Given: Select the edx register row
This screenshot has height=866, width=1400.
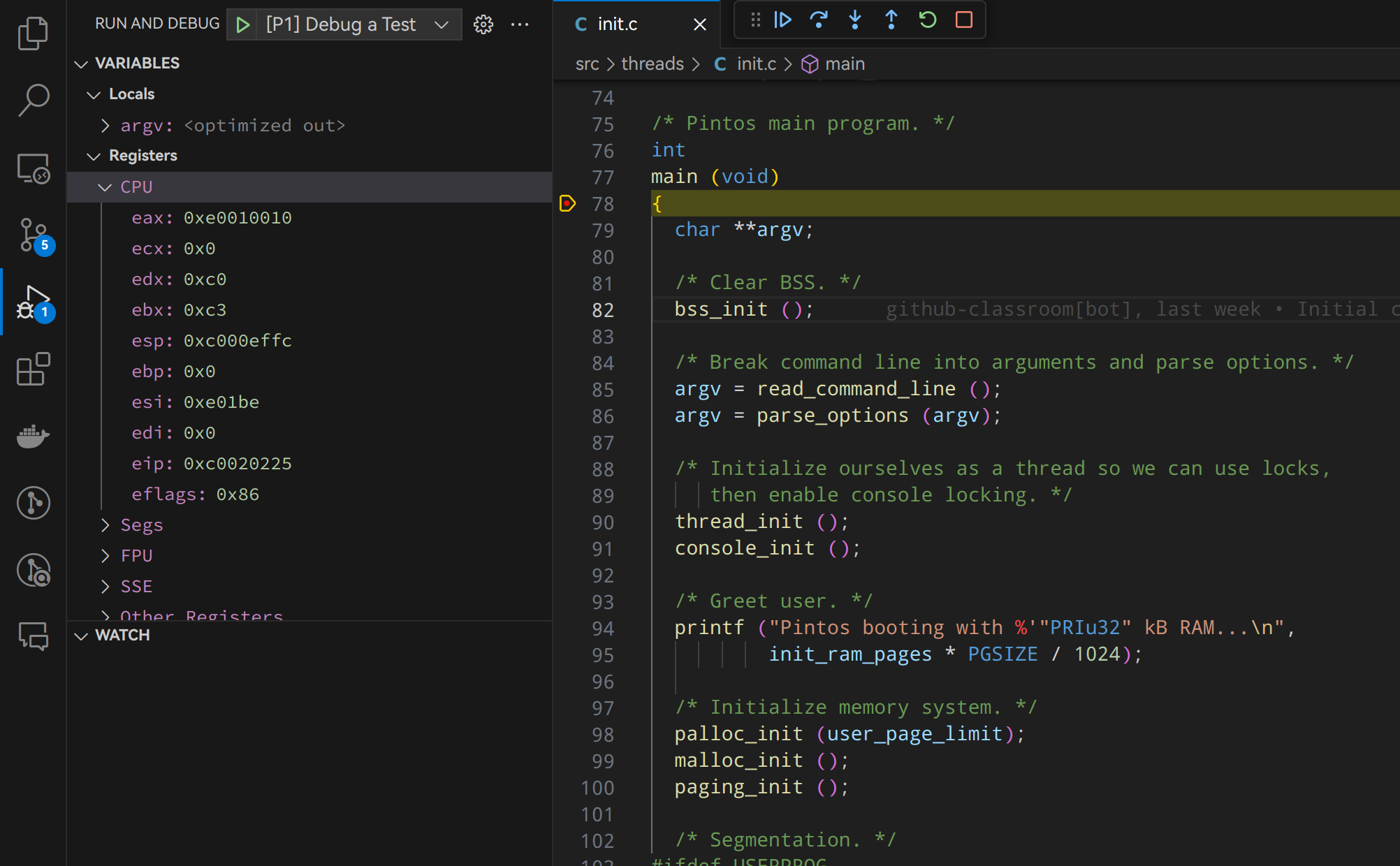Looking at the screenshot, I should [x=309, y=279].
